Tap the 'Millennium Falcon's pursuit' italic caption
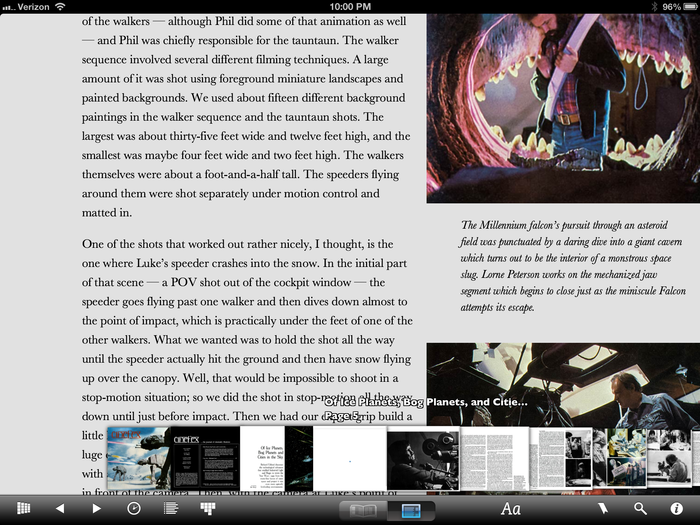The width and height of the screenshot is (700, 525). [573, 266]
